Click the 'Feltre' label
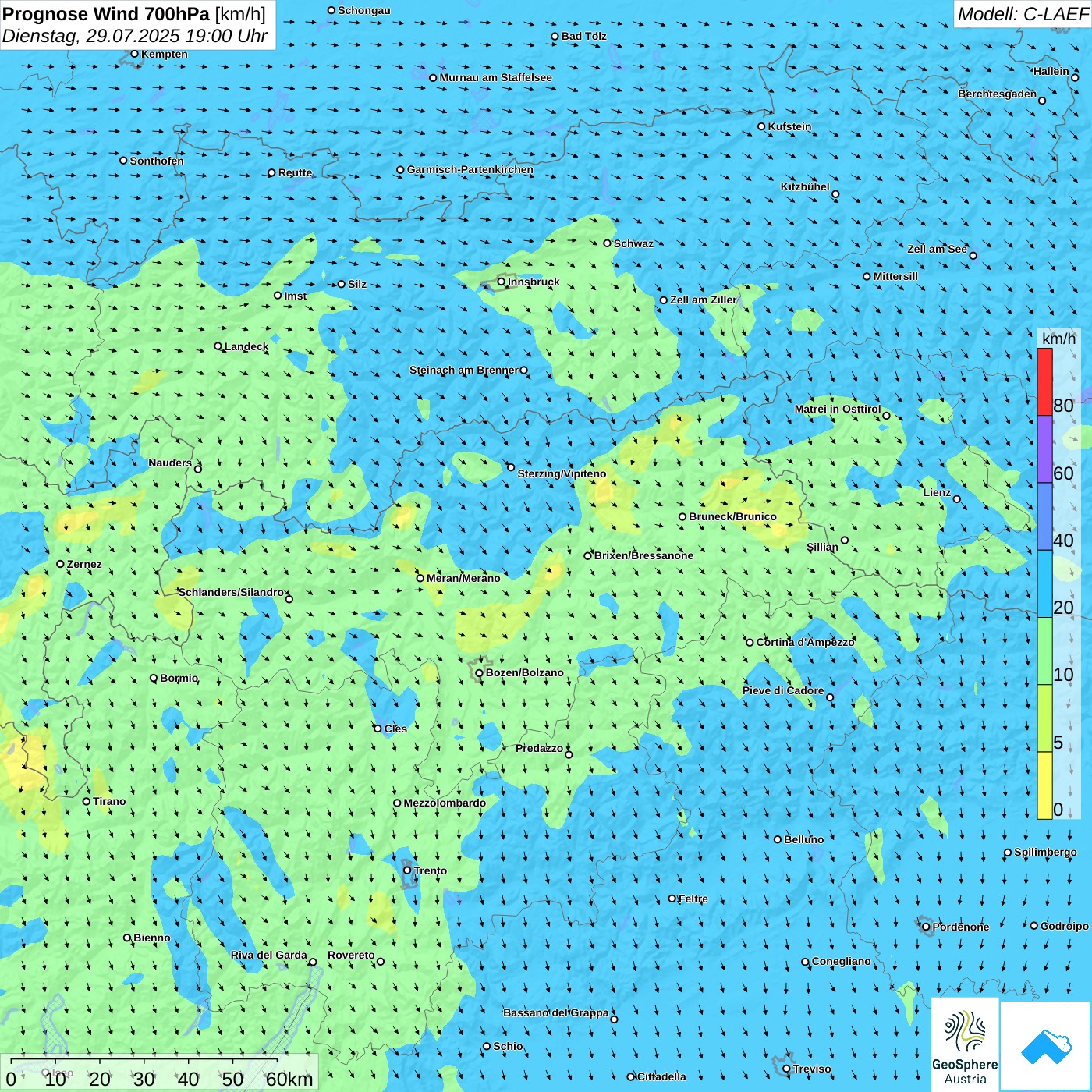This screenshot has width=1092, height=1092. coord(693,899)
